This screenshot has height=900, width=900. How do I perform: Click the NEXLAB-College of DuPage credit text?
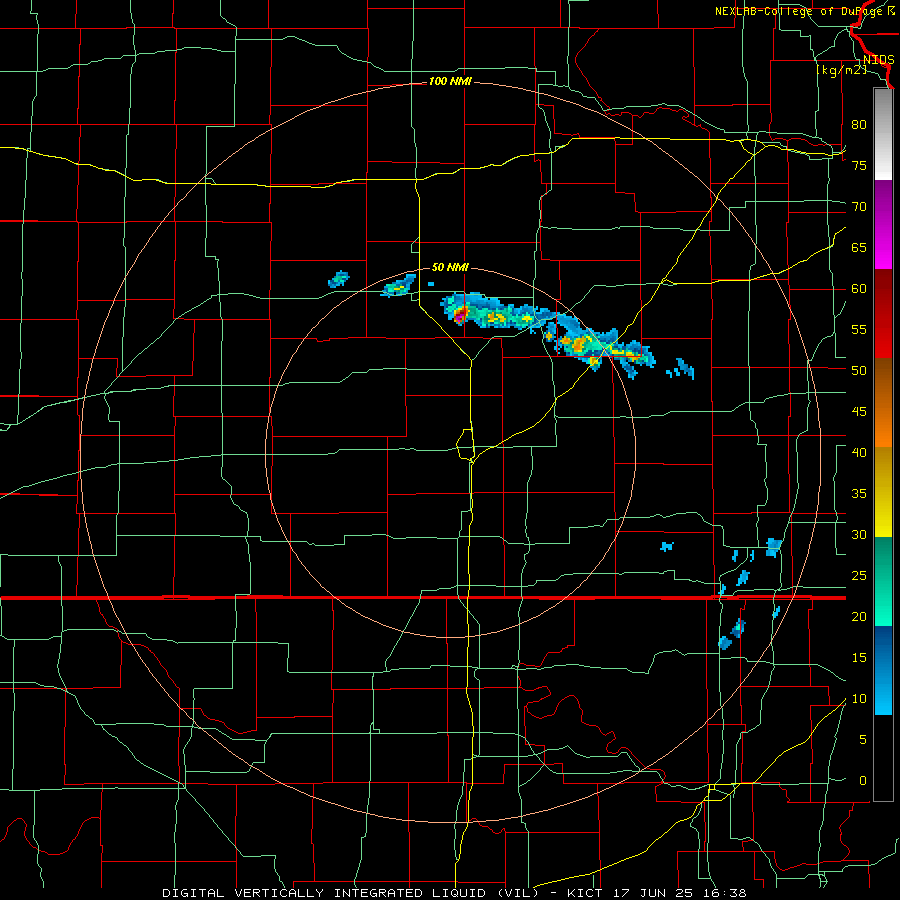[804, 11]
